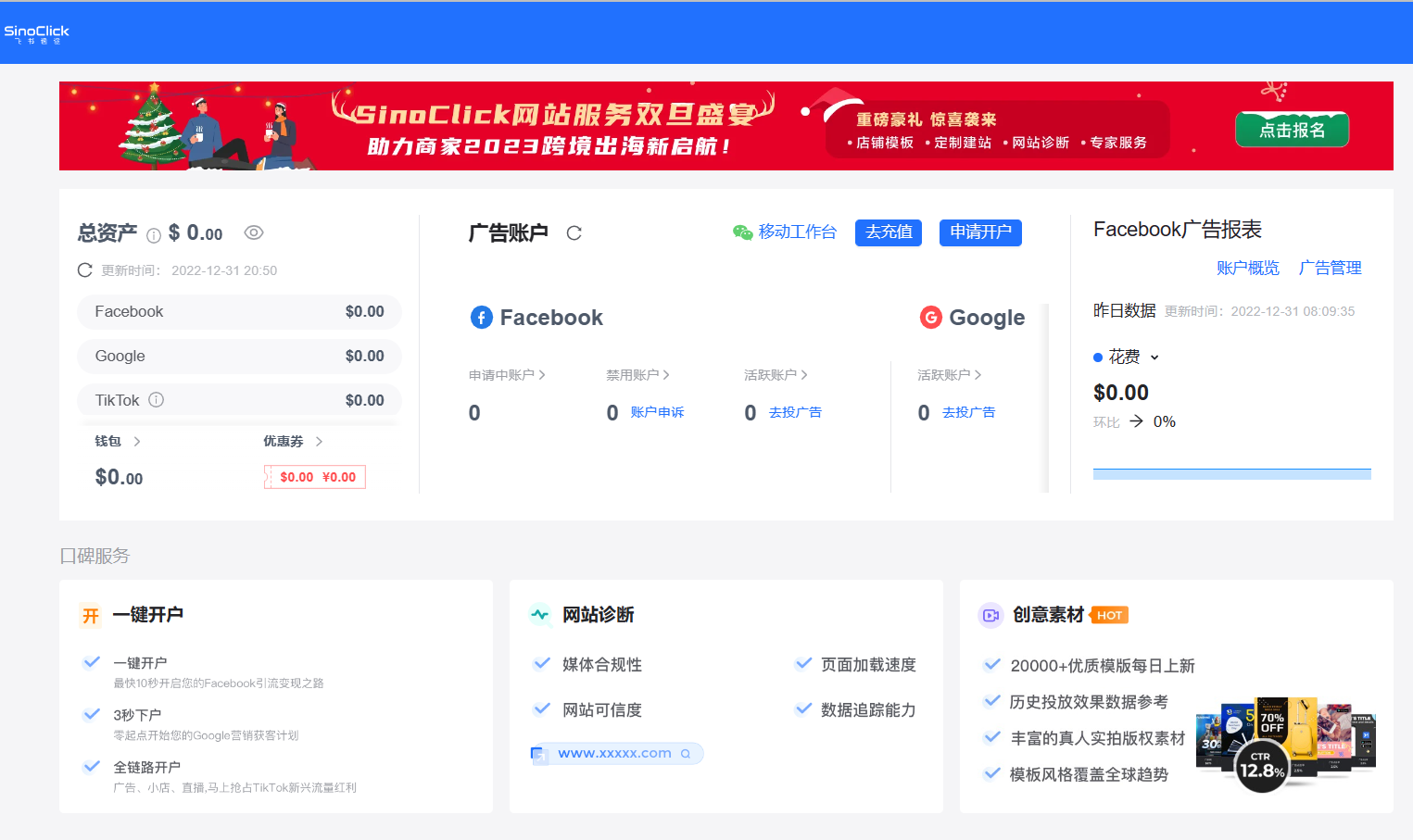Click the Facebook logo icon
1413x840 pixels.
tap(482, 318)
